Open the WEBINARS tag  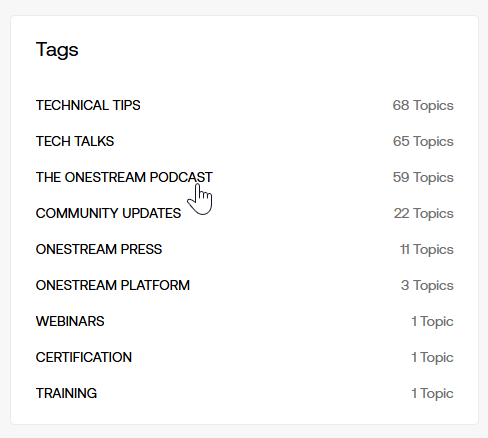70,321
